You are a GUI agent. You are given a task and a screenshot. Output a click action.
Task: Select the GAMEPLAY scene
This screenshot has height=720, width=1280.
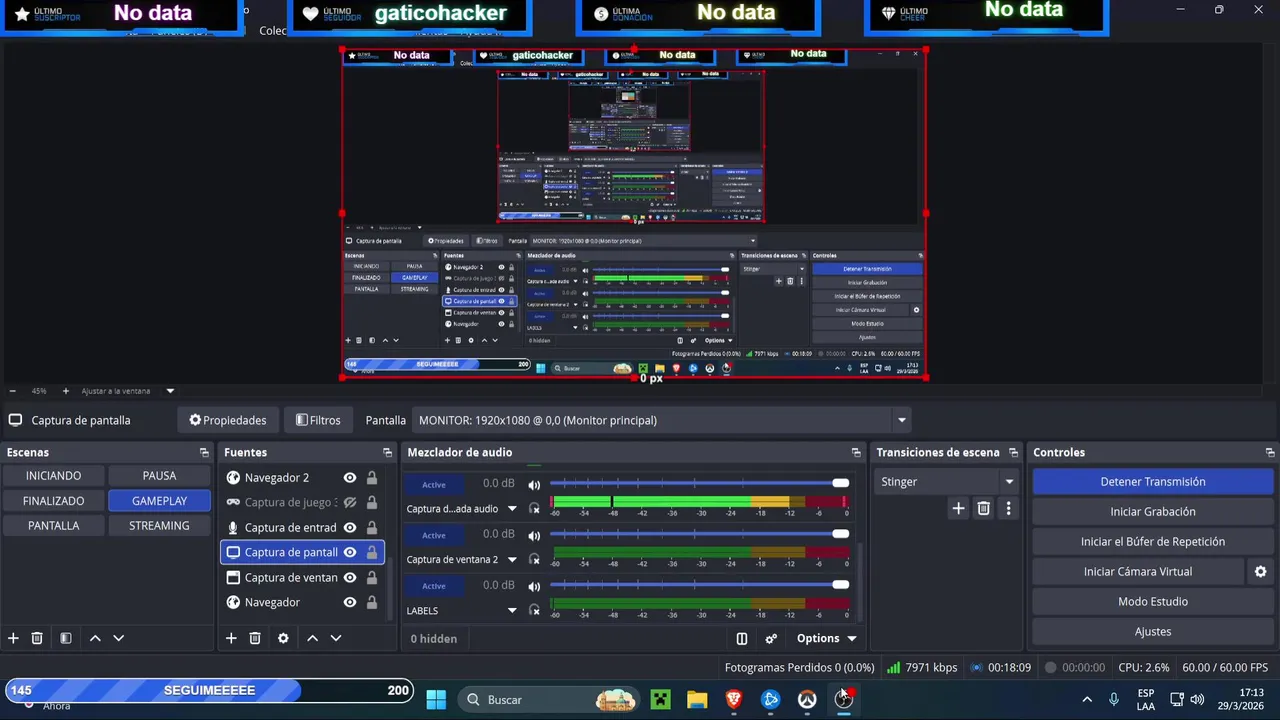(x=159, y=501)
